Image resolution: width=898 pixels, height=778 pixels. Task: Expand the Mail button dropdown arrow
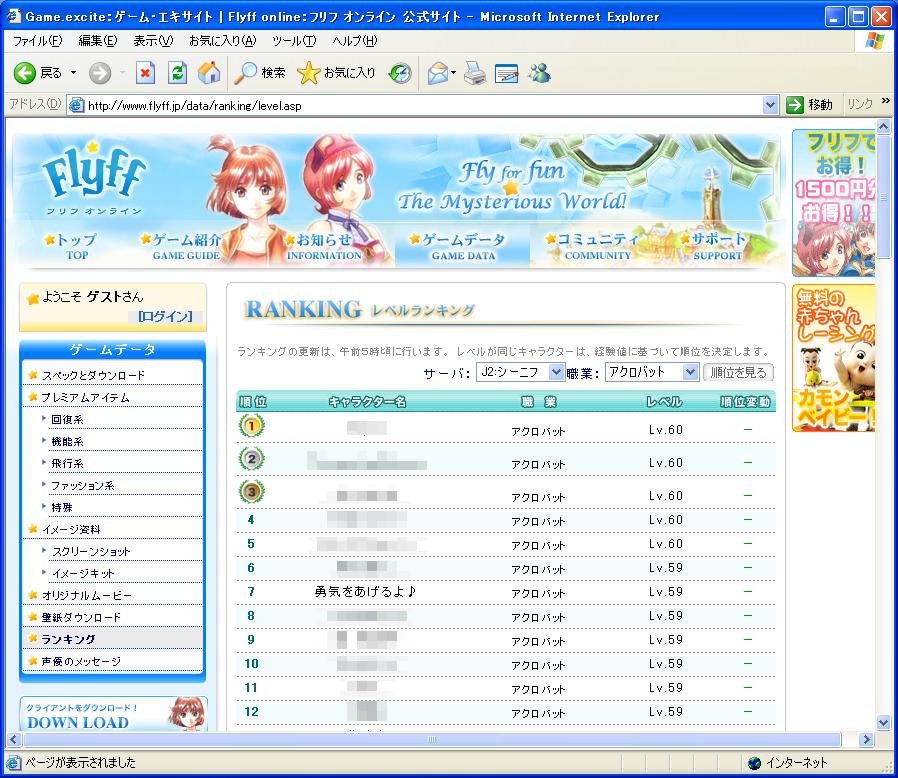click(x=454, y=73)
